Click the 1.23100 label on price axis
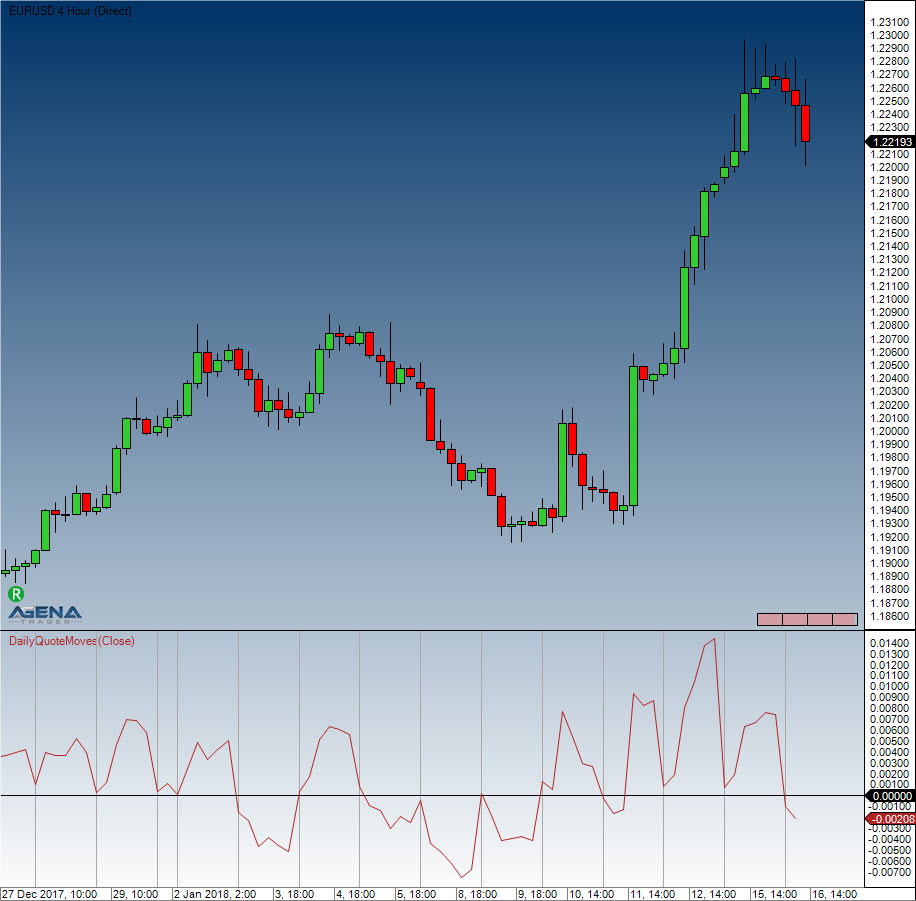Viewport: 916px width, 901px height. 889,22
